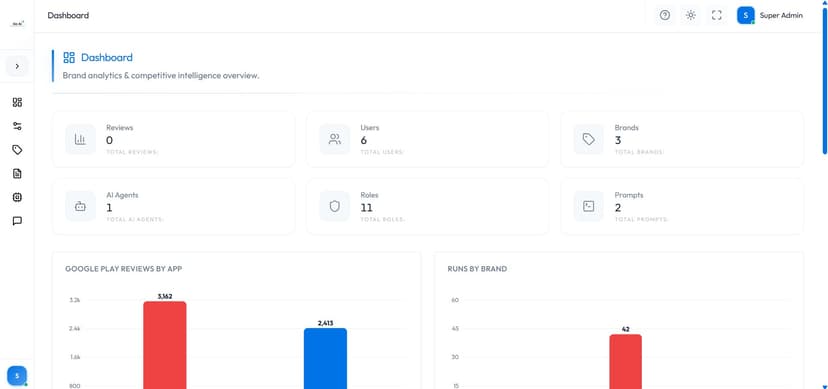
Task: Open the chat bubble icon in sidebar
Action: point(17,221)
